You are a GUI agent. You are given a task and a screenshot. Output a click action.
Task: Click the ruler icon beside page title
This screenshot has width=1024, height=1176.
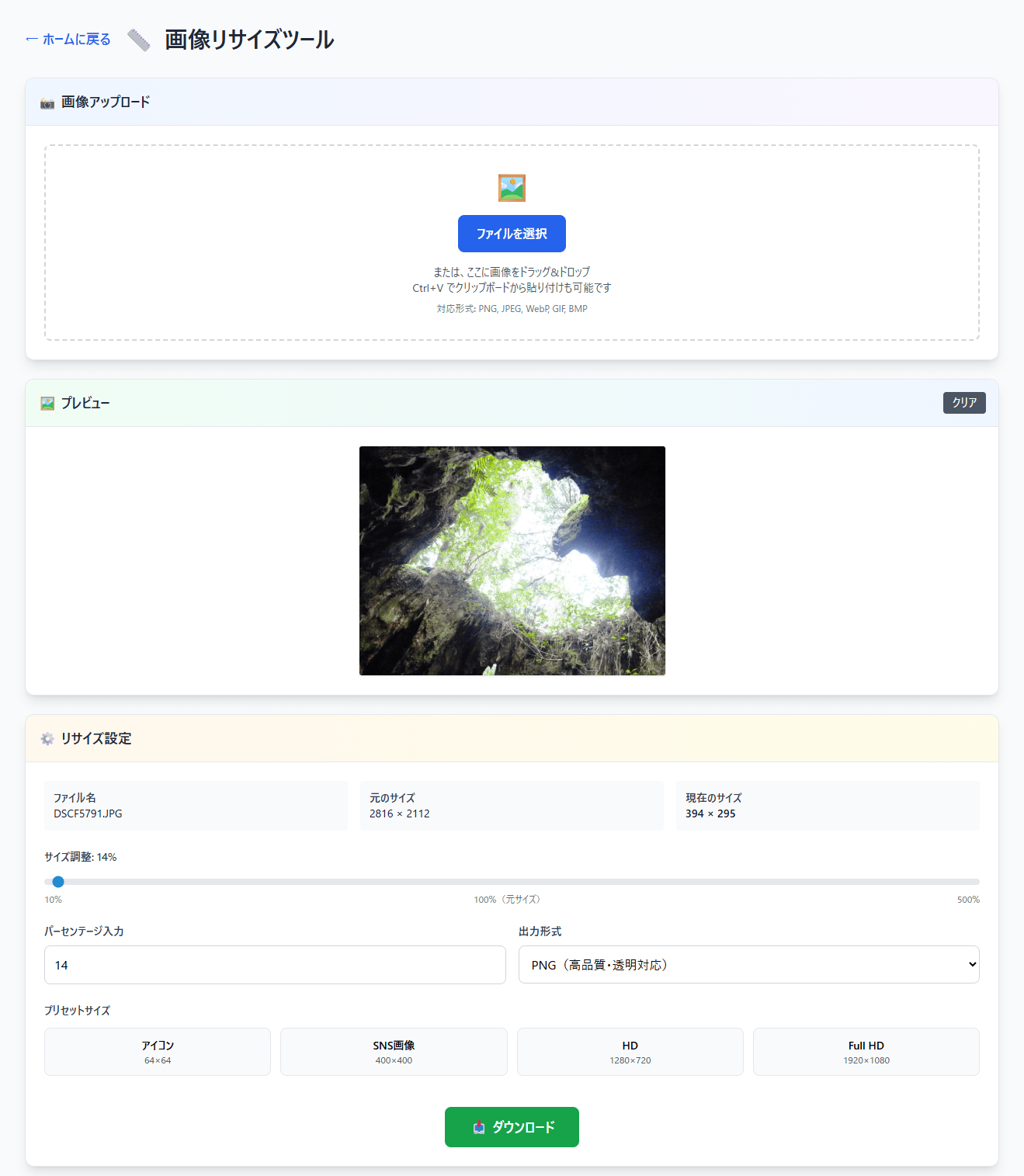click(x=138, y=40)
